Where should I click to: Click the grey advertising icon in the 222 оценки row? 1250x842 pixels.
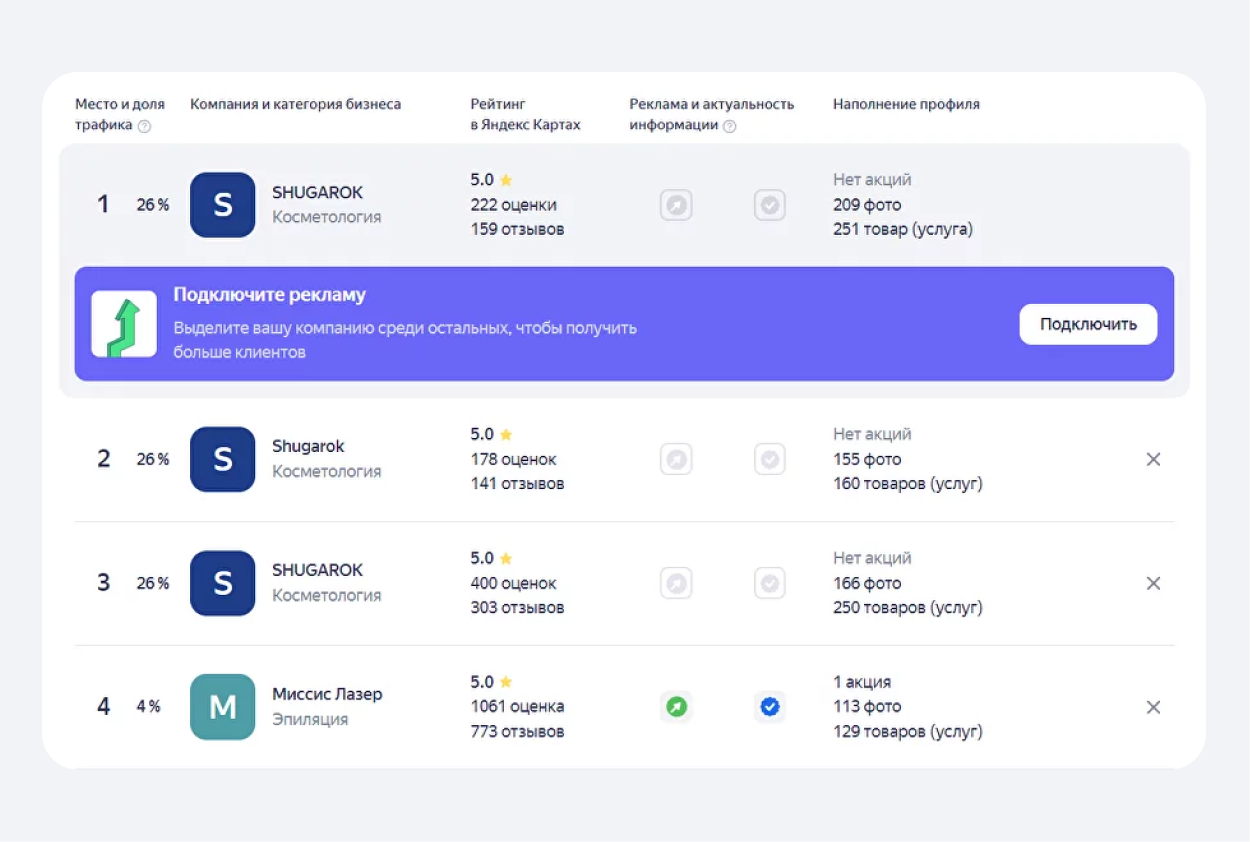pyautogui.click(x=676, y=205)
